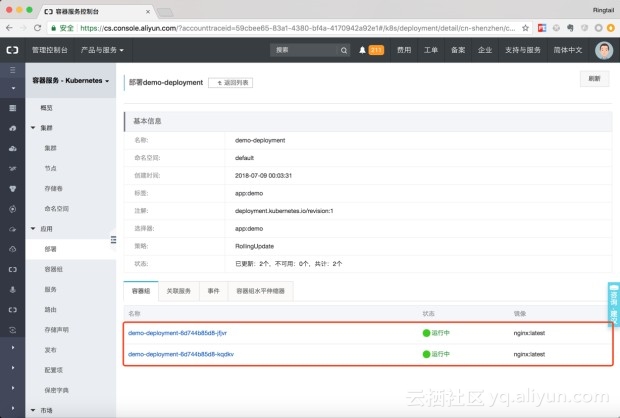Screen dimensions: 620x418
Task: Open 存储声明 in the sidebar
Action: click(x=57, y=330)
